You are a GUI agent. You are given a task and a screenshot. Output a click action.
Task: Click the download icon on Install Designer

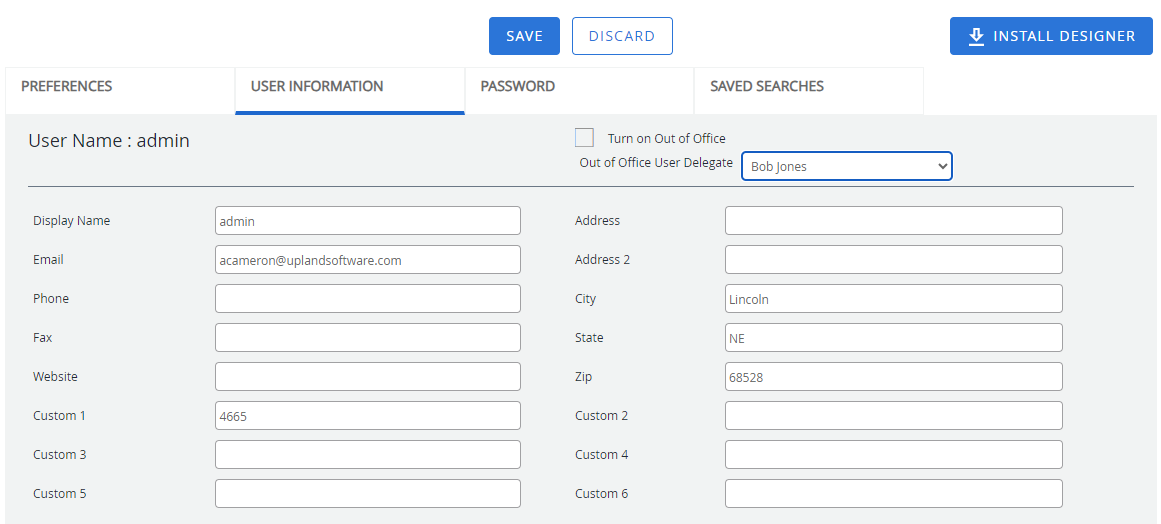[x=976, y=36]
